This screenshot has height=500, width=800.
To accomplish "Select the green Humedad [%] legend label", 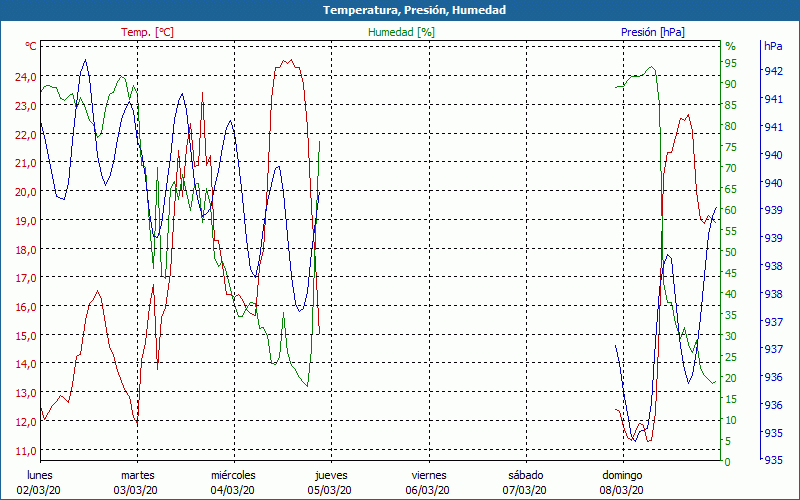I will pos(402,32).
